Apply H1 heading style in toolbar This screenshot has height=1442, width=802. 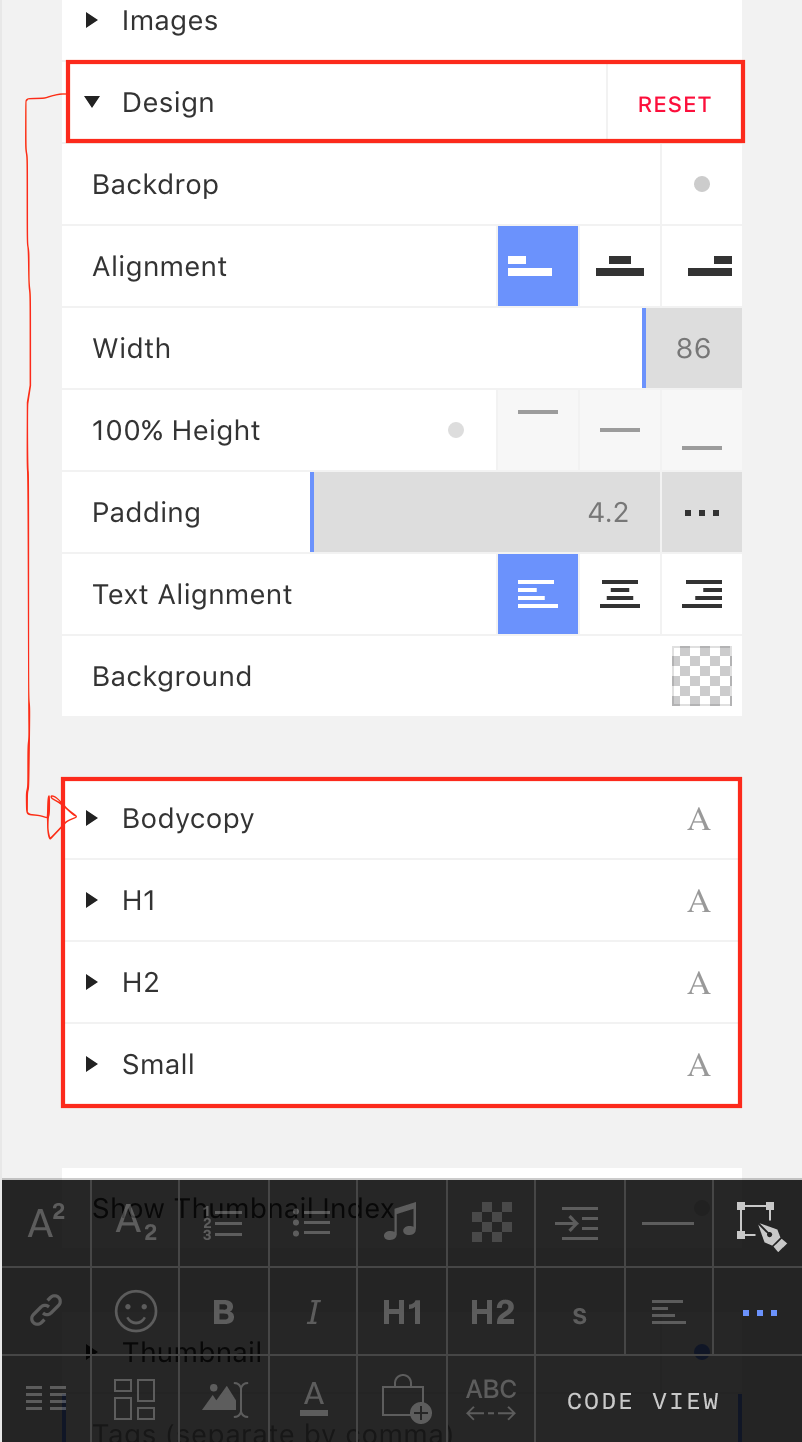(x=401, y=1311)
